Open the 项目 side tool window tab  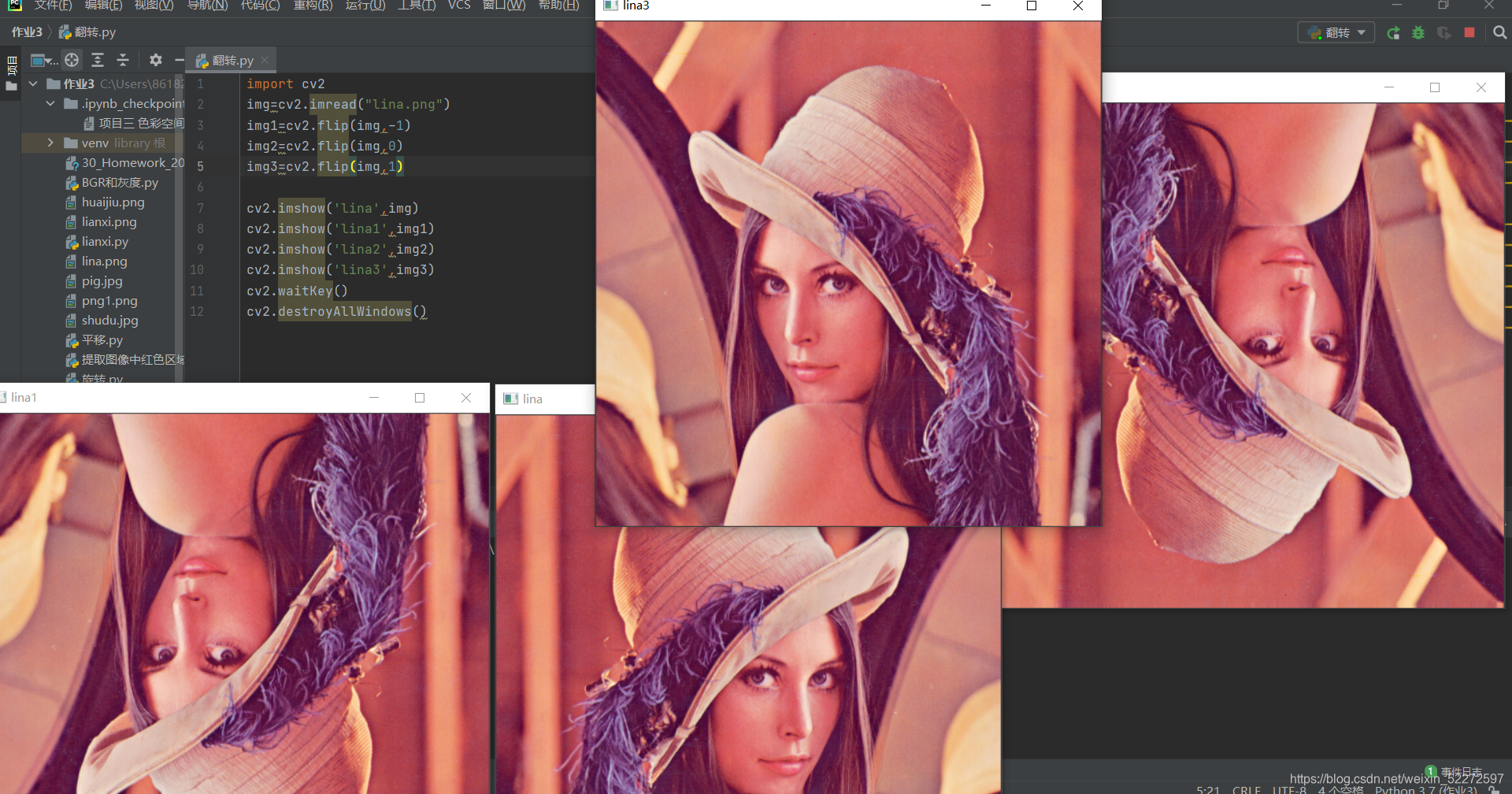(11, 65)
